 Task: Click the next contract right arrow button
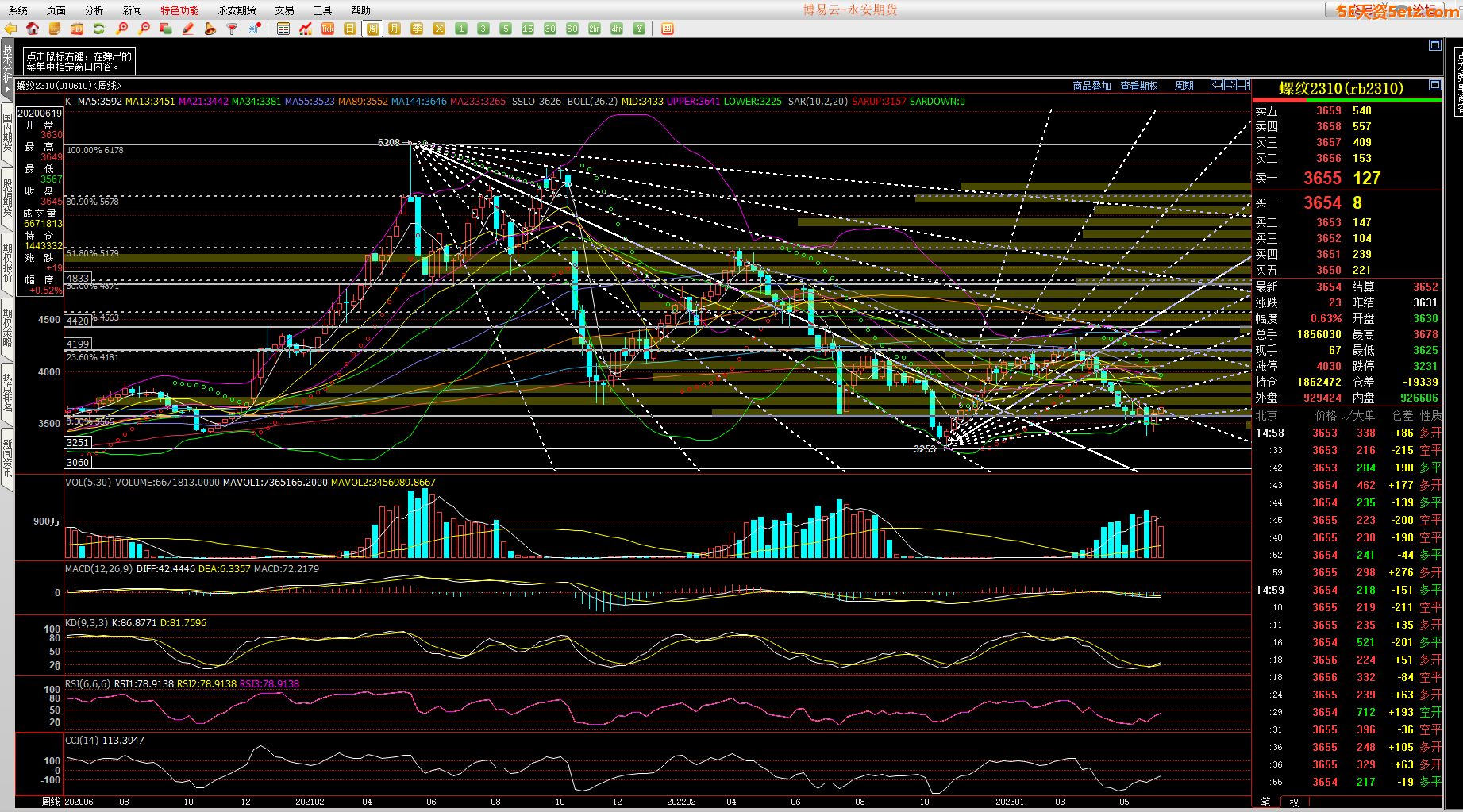tap(1230, 85)
